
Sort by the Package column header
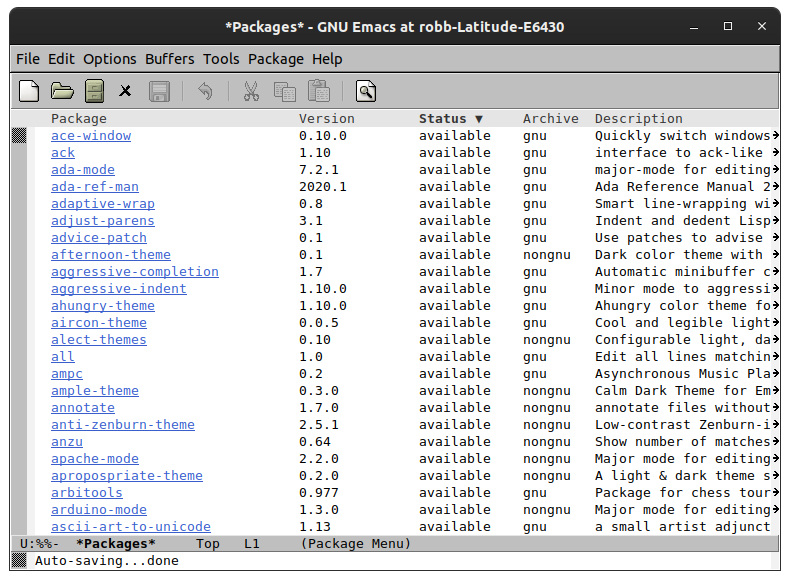click(x=79, y=119)
